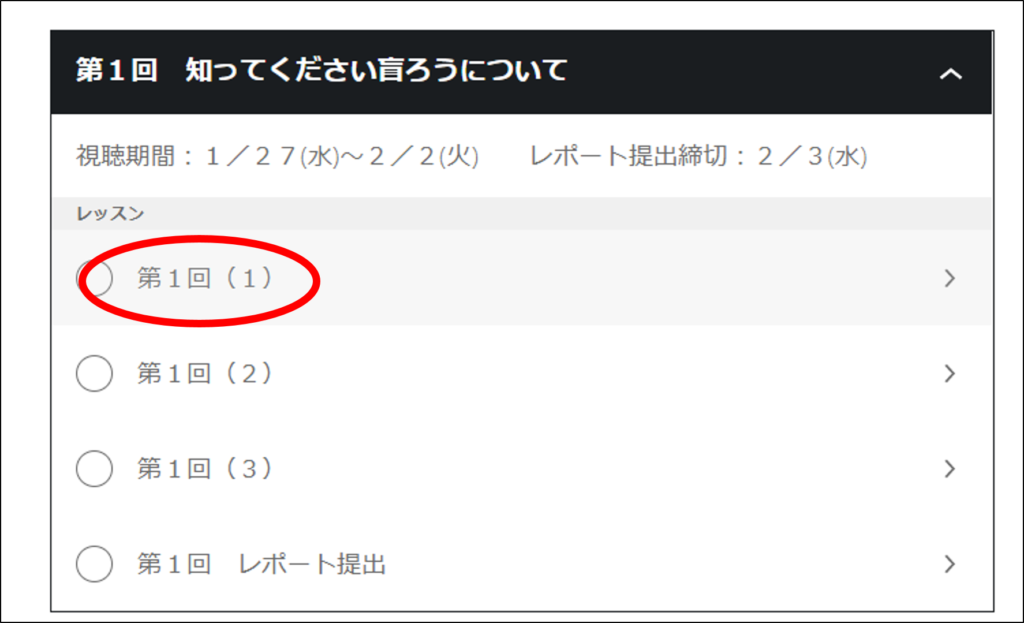The image size is (1024, 623).
Task: Toggle the circle next to レポート提出
Action: point(94,564)
